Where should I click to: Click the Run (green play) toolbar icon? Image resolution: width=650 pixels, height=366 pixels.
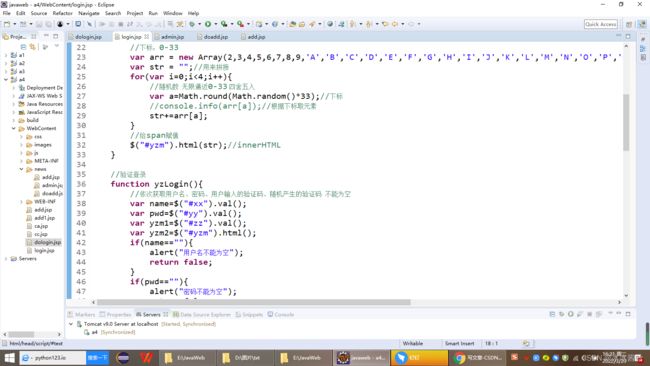click(208, 24)
